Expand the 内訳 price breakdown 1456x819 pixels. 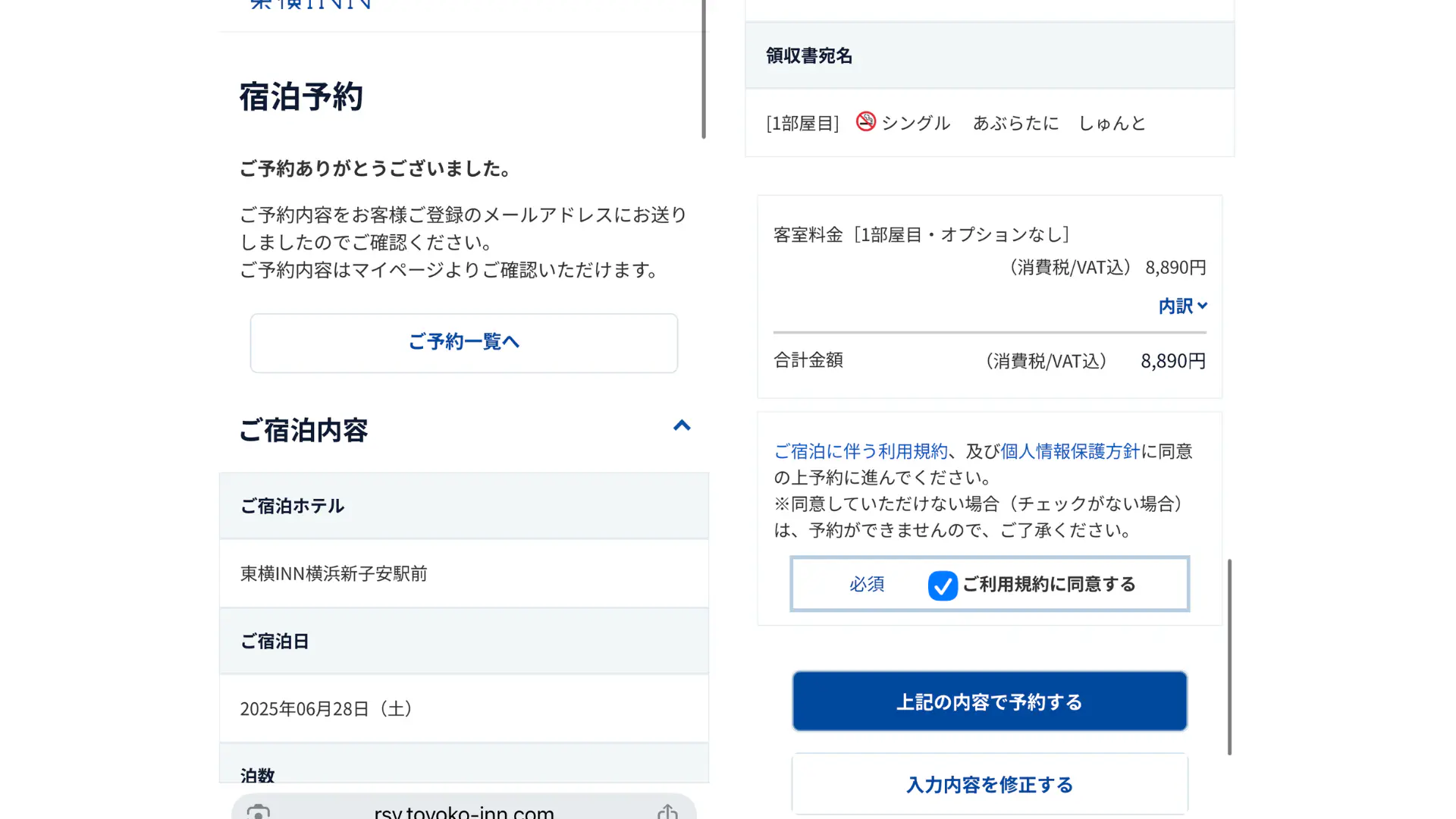pos(1182,306)
